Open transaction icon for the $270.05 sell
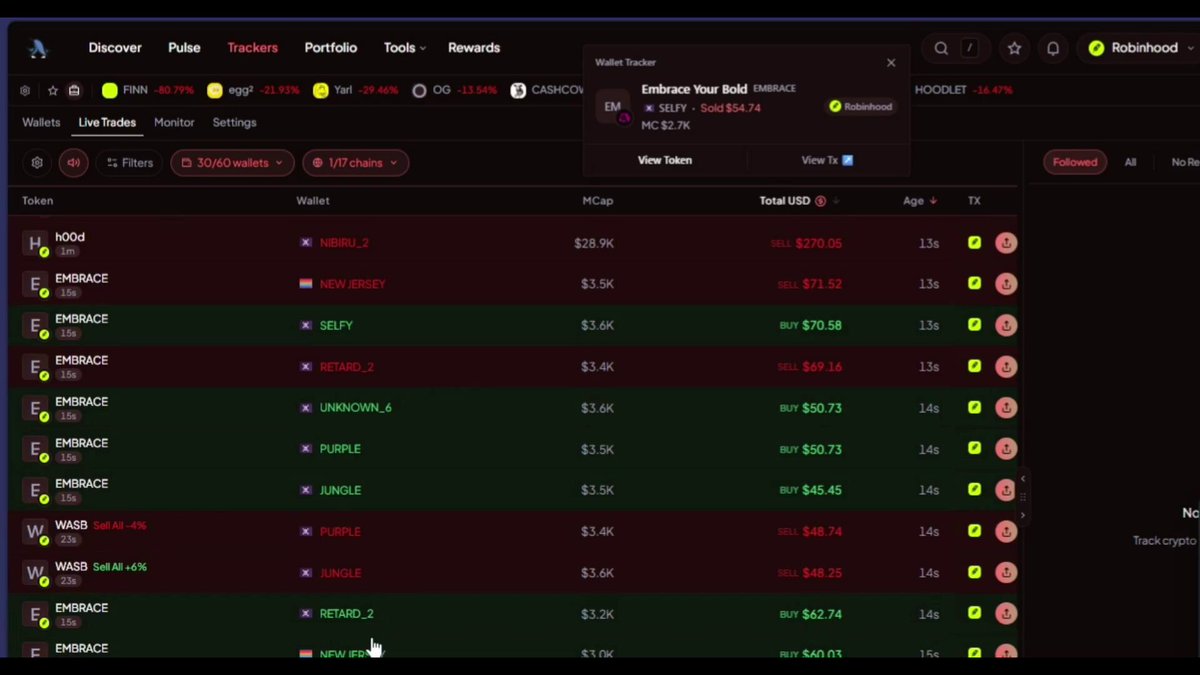 click(974, 242)
